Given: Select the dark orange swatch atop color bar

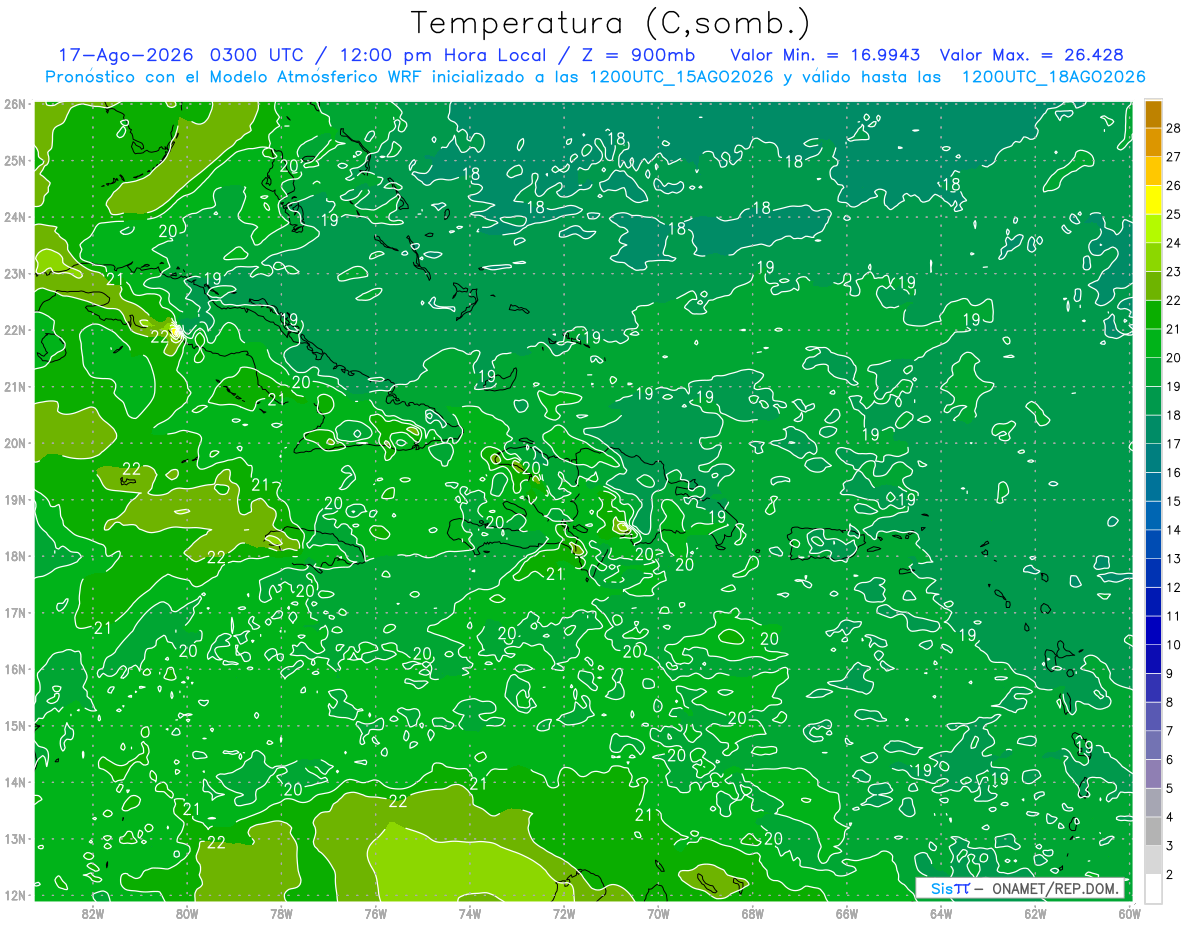Looking at the screenshot, I should coord(1153,114).
